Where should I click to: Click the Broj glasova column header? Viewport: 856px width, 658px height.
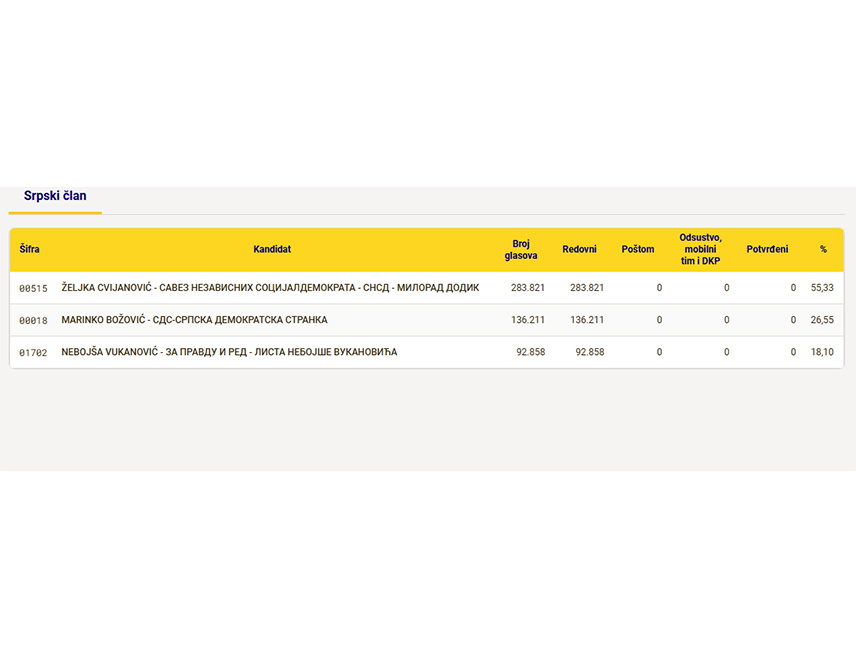coord(521,250)
